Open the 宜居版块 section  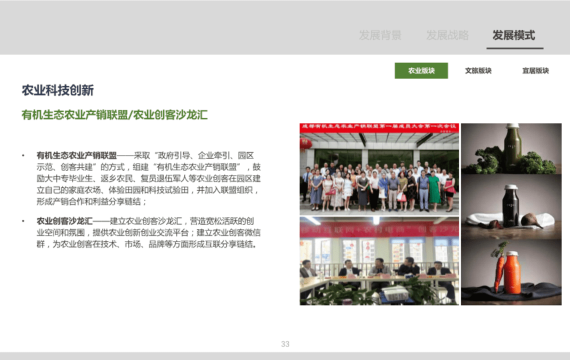pyautogui.click(x=535, y=71)
